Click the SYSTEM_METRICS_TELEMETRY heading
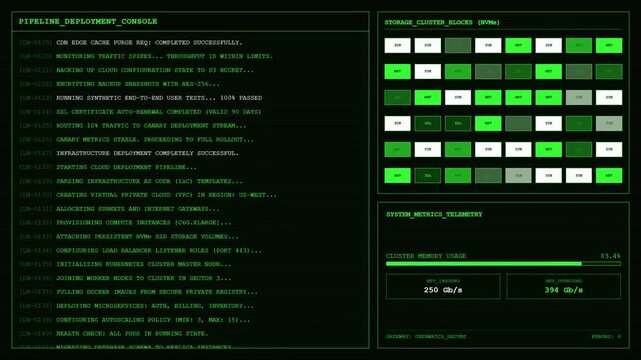 click(x=434, y=214)
